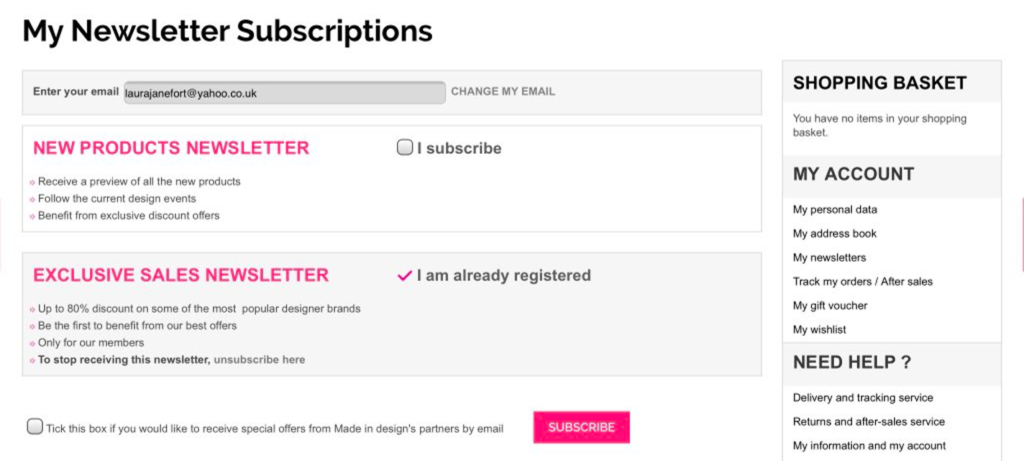The width and height of the screenshot is (1024, 461).
Task: Click the NEED HELP ? section heading
Action: 852,362
